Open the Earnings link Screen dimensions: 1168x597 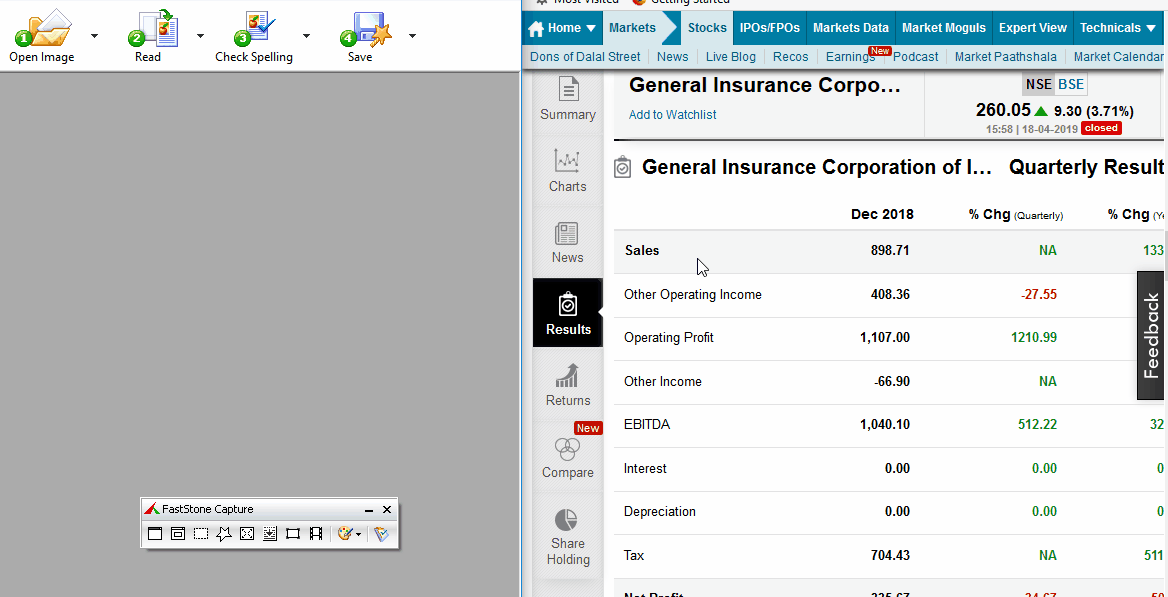pos(850,56)
